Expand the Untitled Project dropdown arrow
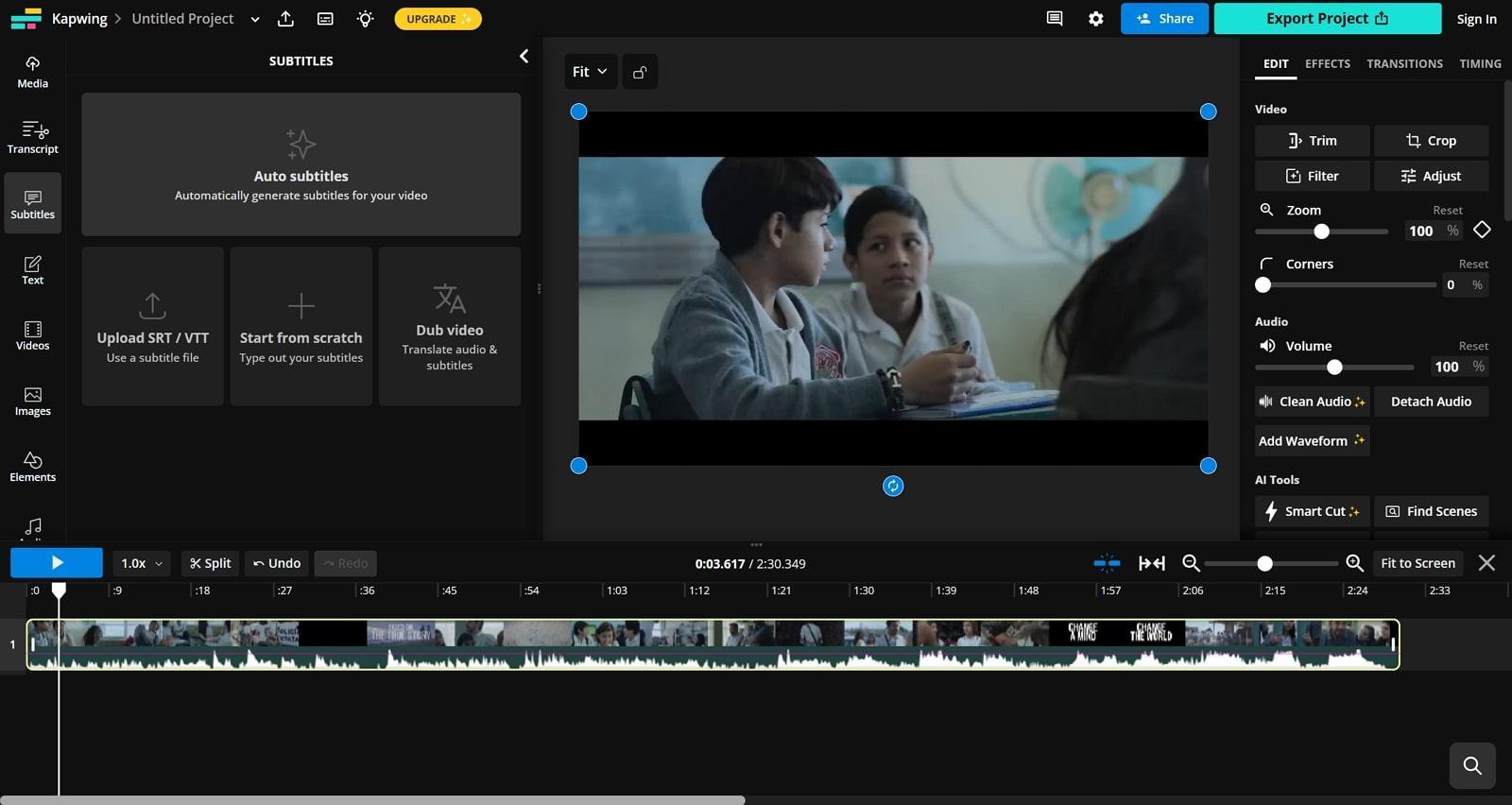Image resolution: width=1512 pixels, height=805 pixels. pyautogui.click(x=255, y=19)
